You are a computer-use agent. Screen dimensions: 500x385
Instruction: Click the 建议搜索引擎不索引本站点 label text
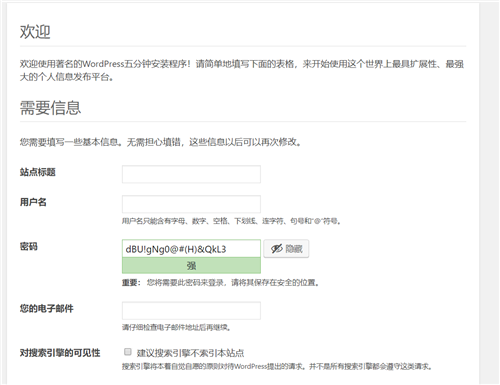tap(190, 353)
